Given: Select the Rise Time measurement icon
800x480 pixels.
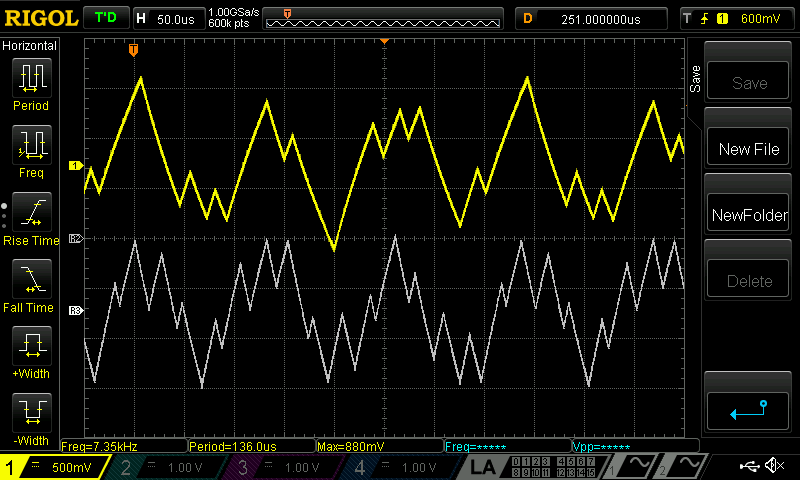Looking at the screenshot, I should coord(32,212).
